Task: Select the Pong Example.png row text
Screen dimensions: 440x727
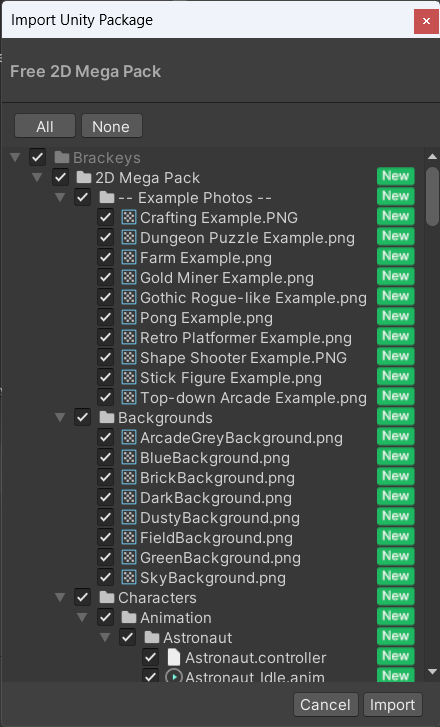Action: [206, 318]
